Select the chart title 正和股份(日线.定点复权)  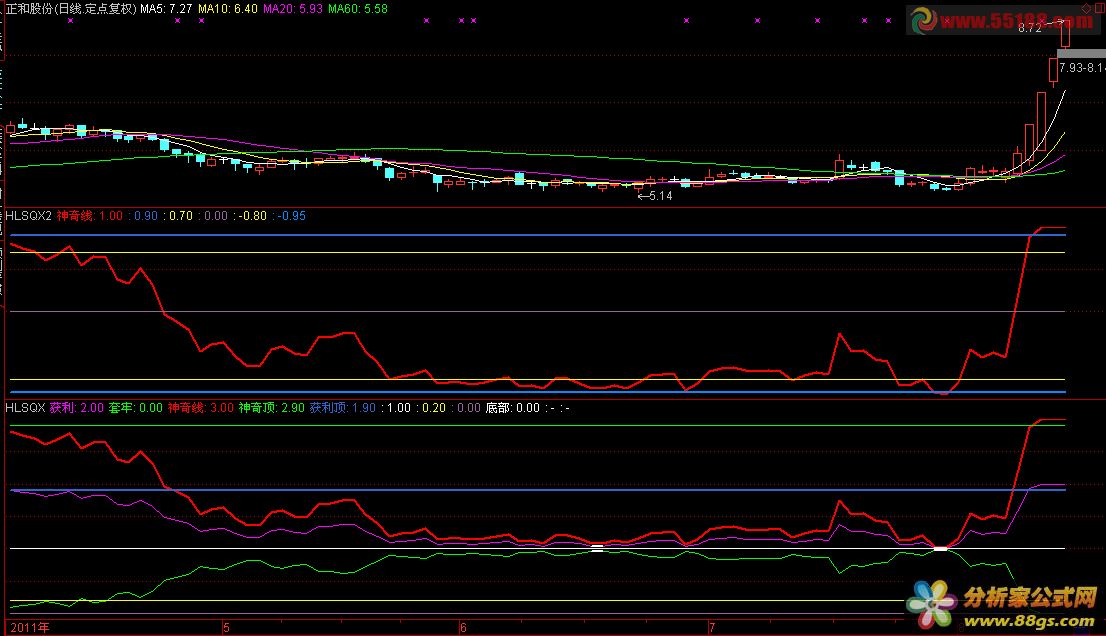pos(71,8)
